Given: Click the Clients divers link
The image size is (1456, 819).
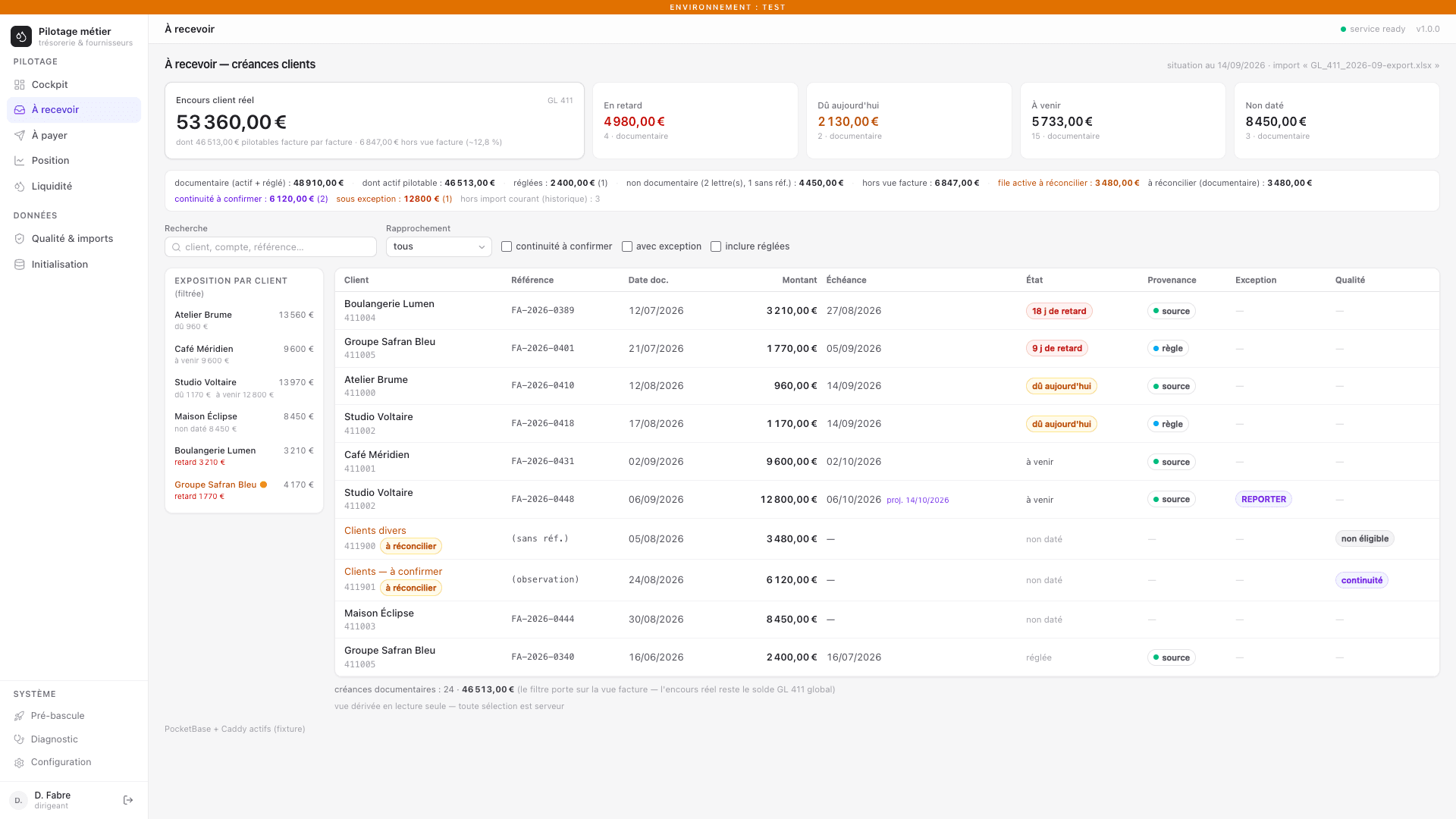Looking at the screenshot, I should point(375,531).
